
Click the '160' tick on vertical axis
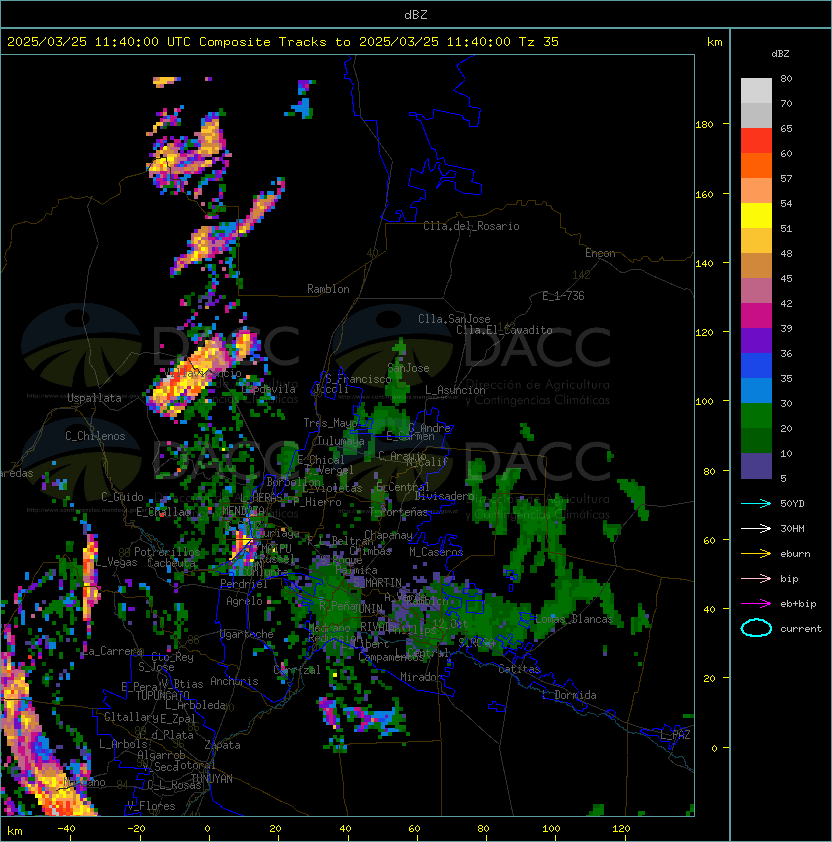click(704, 194)
